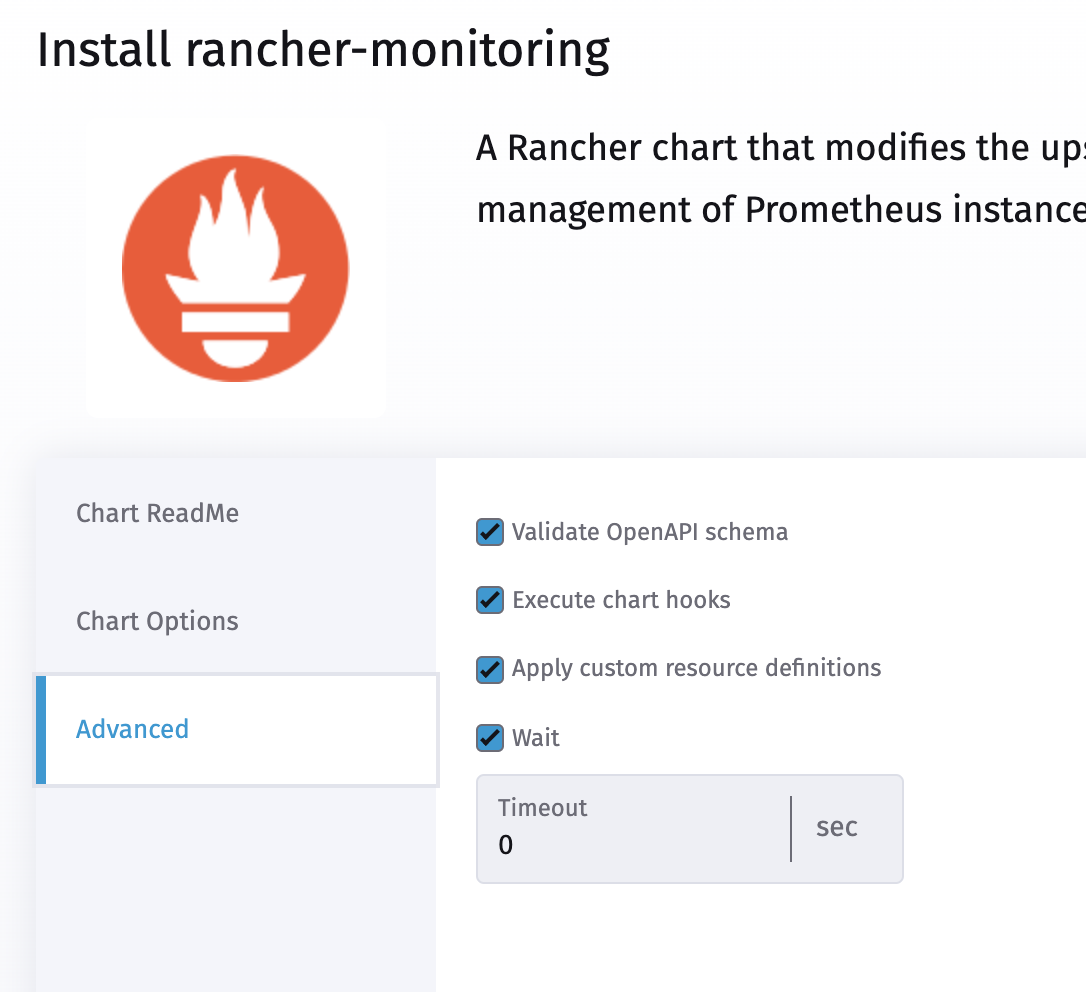Viewport: 1086px width, 992px height.
Task: Click the orange circular chart thumbnail
Action: tap(235, 267)
